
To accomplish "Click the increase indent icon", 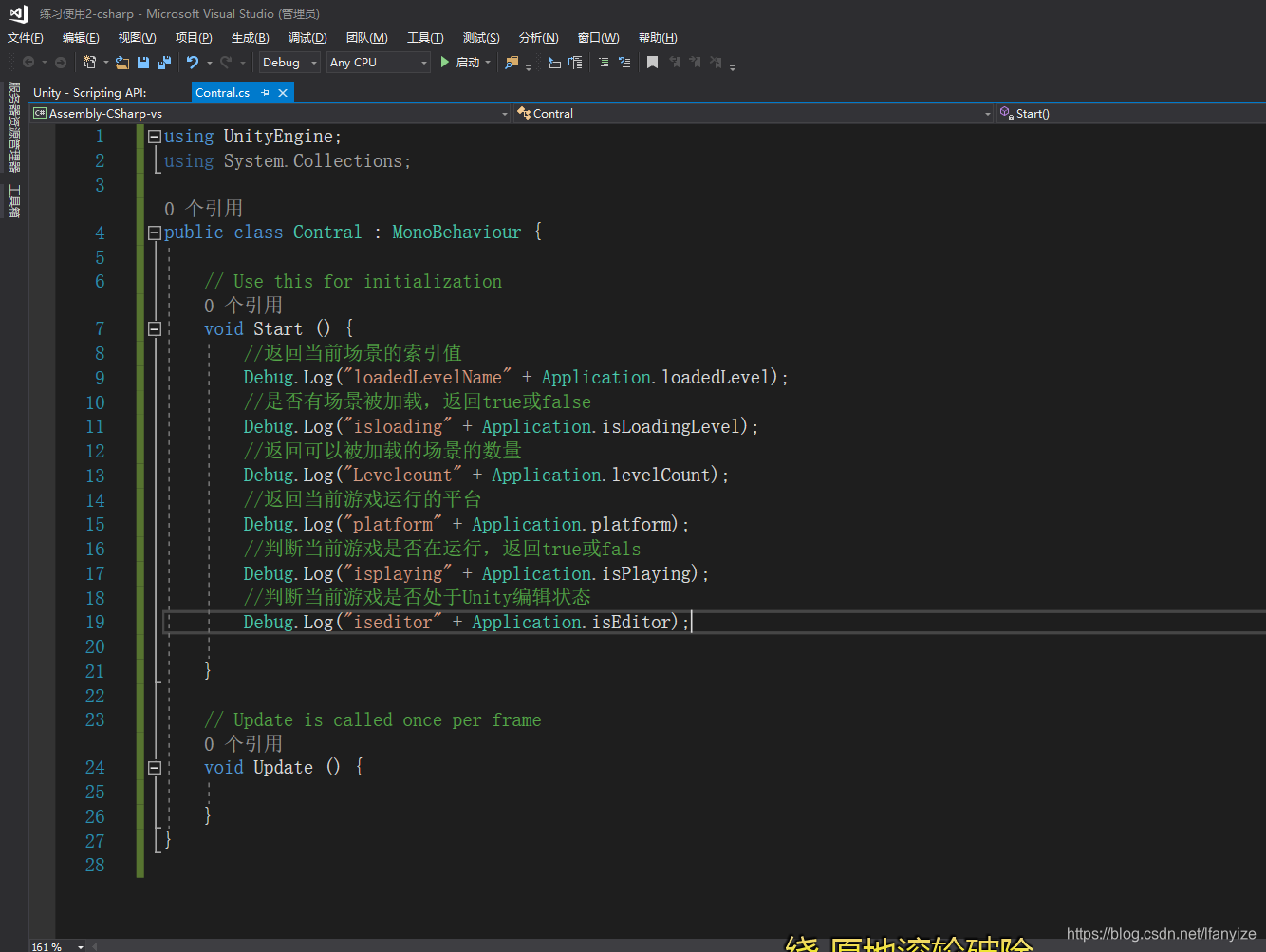I will pyautogui.click(x=624, y=63).
